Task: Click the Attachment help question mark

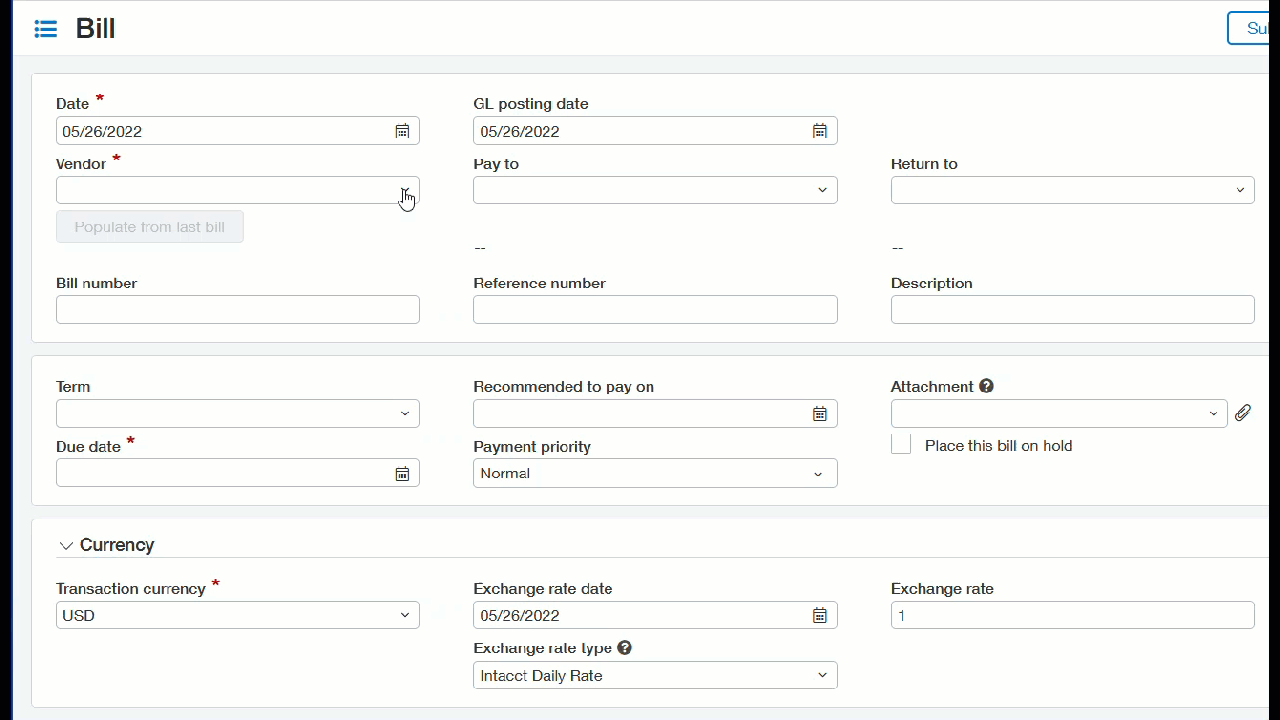Action: [986, 385]
